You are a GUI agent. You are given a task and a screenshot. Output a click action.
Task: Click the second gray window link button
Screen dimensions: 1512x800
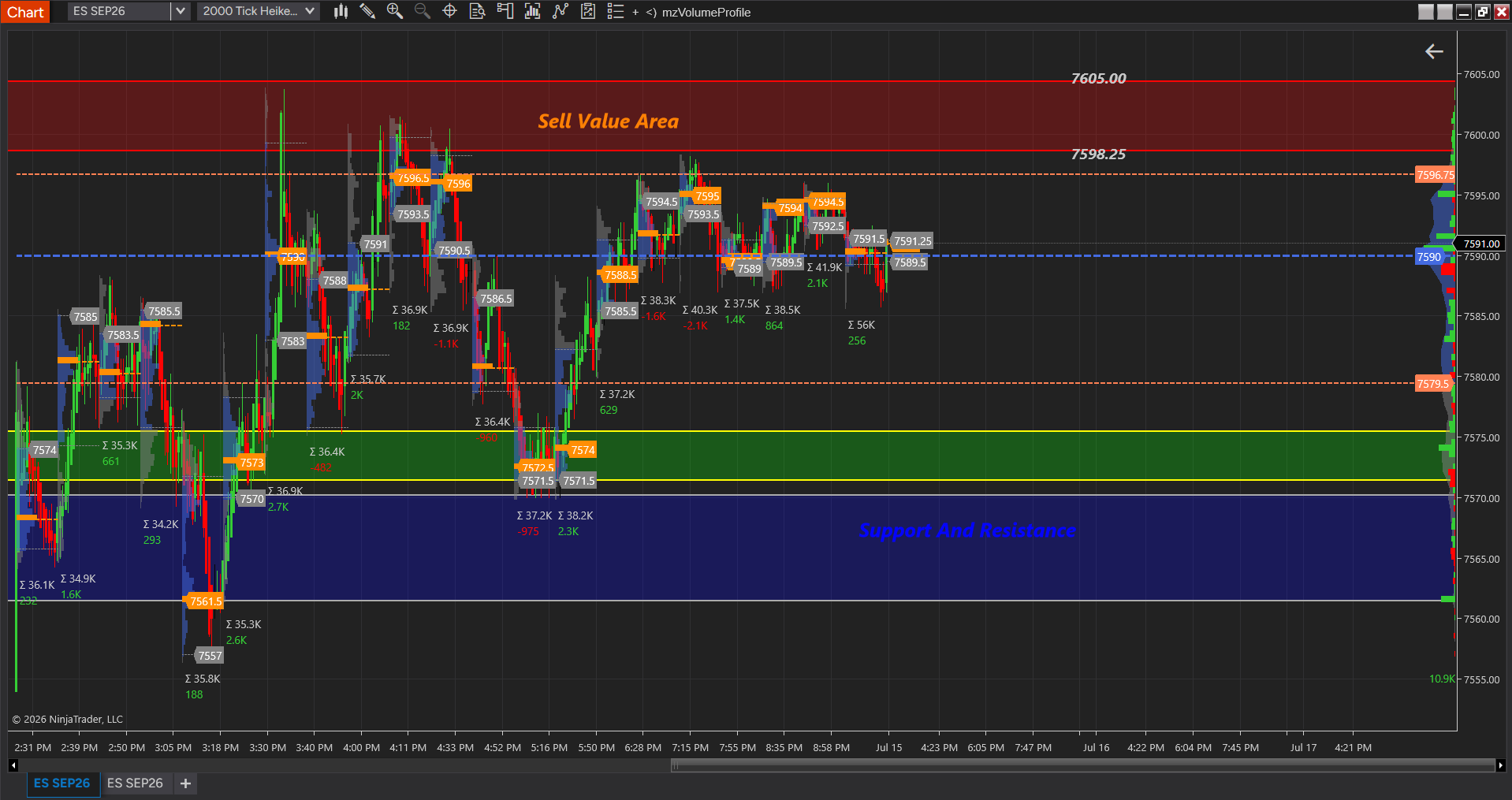coord(1445,12)
